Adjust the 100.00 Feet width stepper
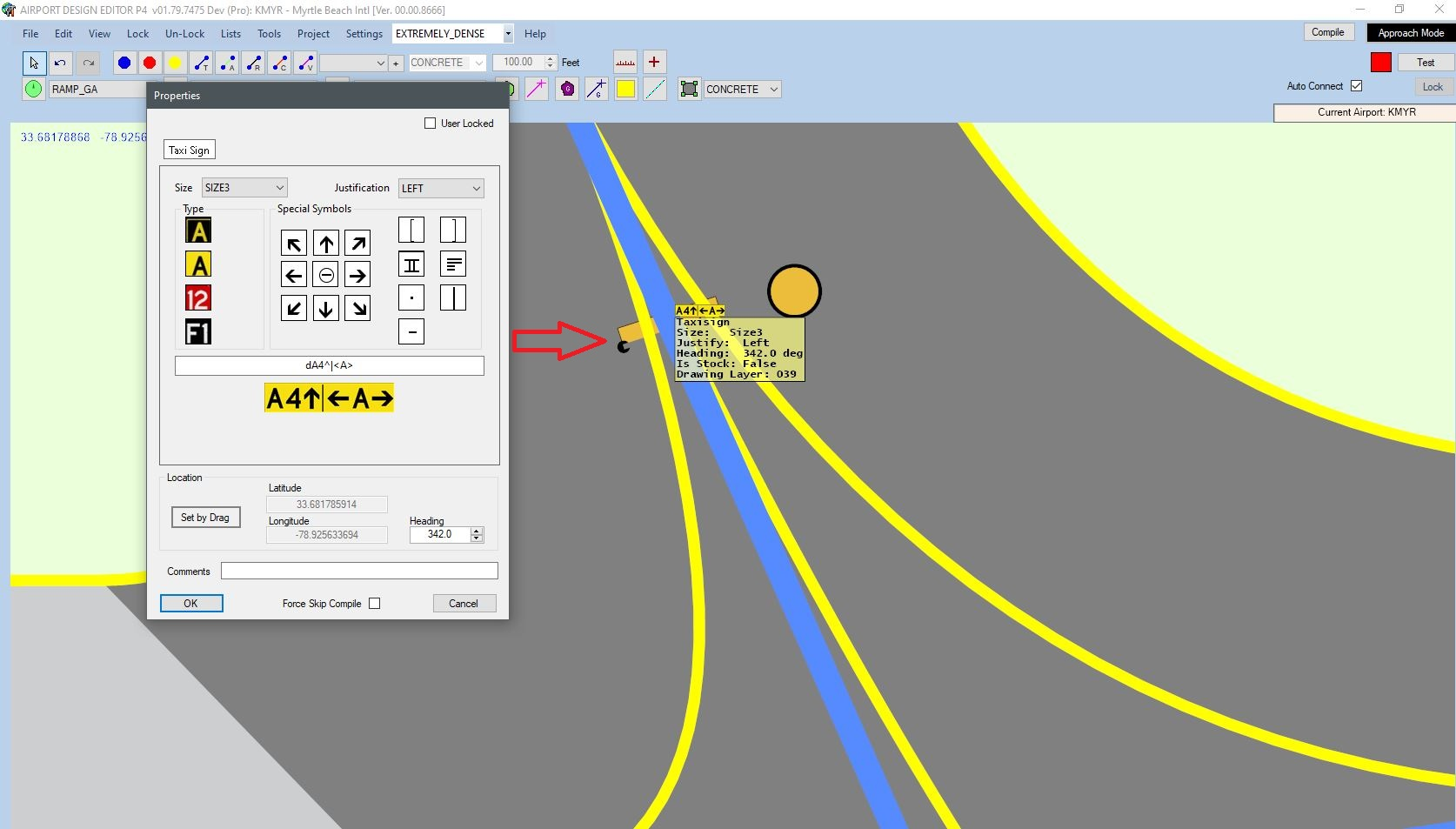 tap(550, 63)
